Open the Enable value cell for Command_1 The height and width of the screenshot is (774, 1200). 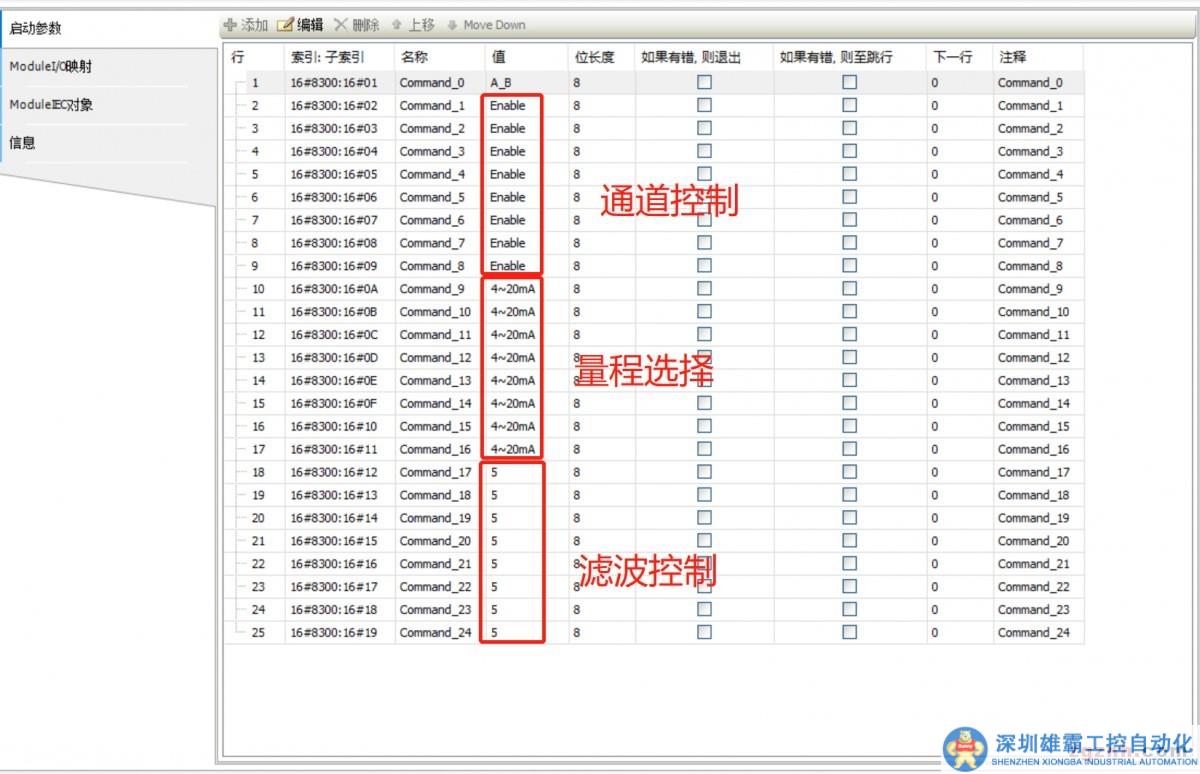(508, 105)
